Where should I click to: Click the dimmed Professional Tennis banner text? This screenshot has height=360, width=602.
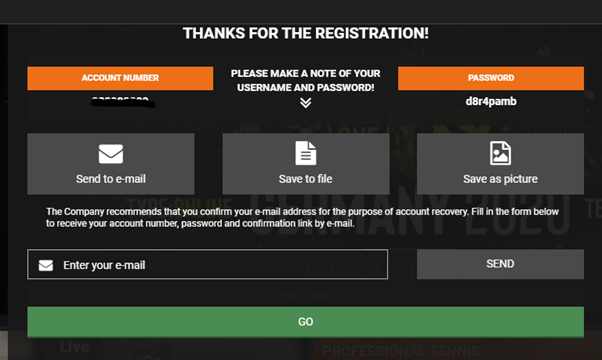click(401, 351)
